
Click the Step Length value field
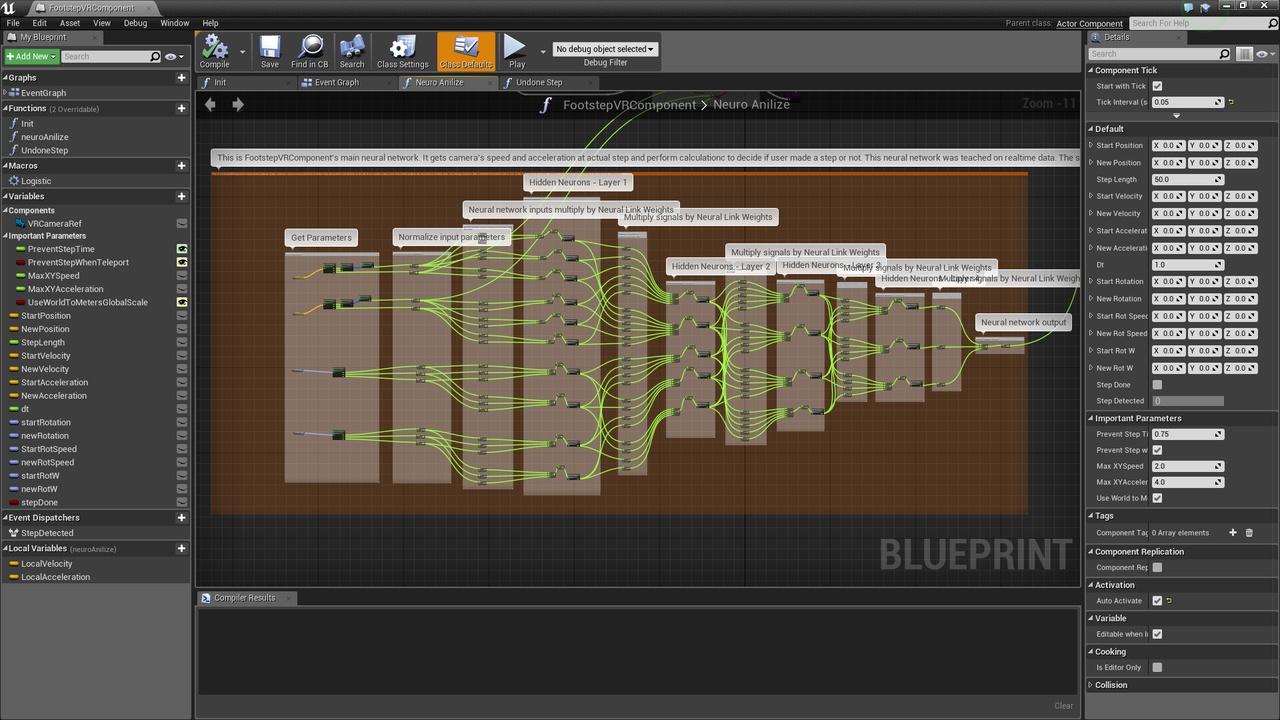(1187, 180)
